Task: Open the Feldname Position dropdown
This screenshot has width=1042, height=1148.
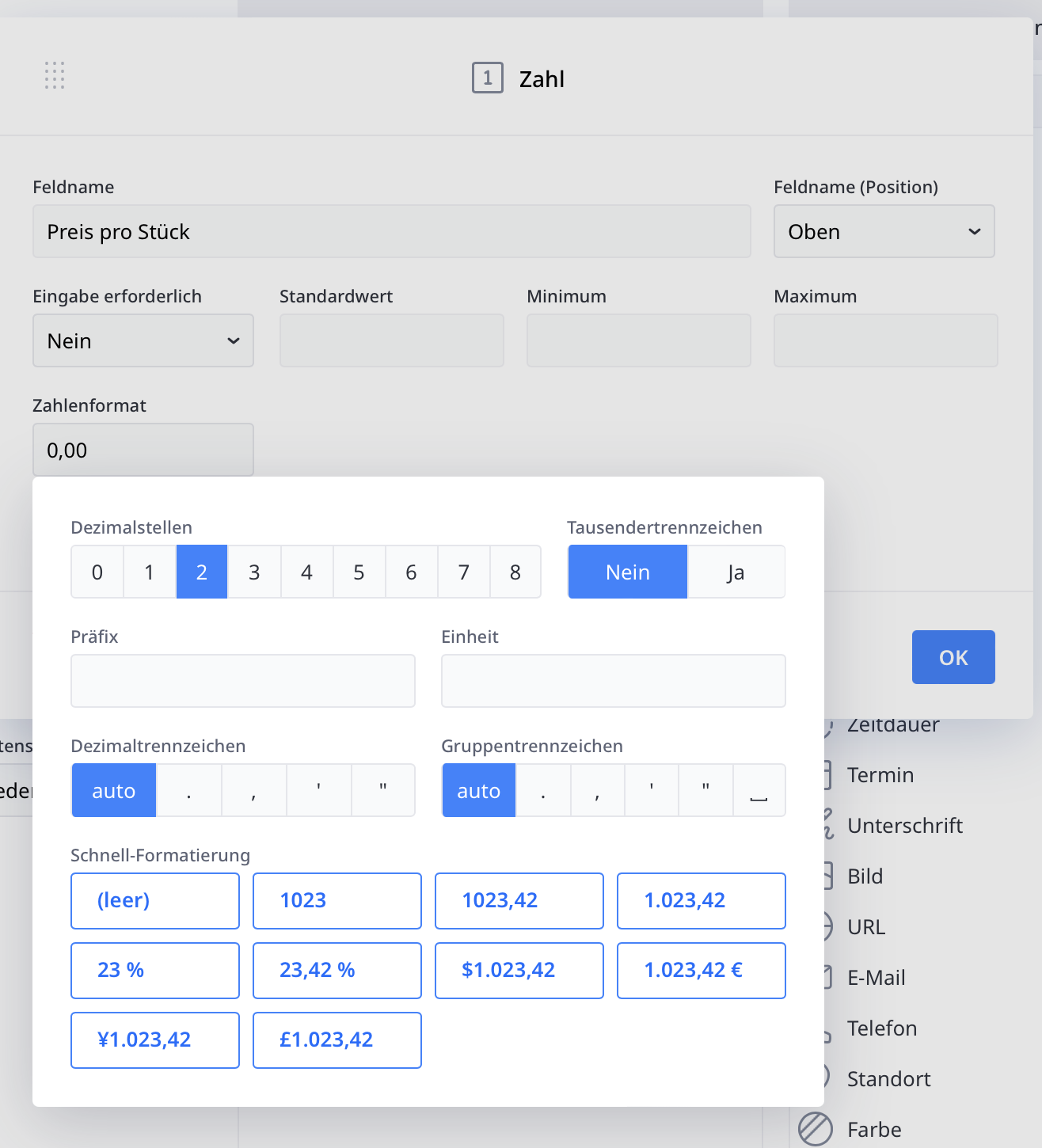Action: [x=884, y=231]
